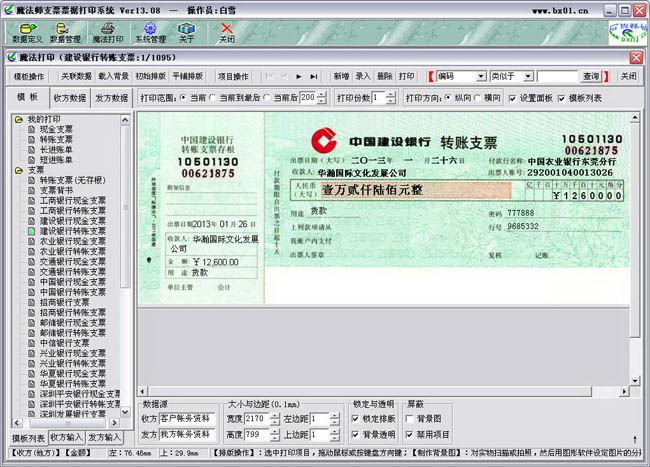Image resolution: width=650 pixels, height=467 pixels.
Task: Select 横向 print direction
Action: pos(478,98)
